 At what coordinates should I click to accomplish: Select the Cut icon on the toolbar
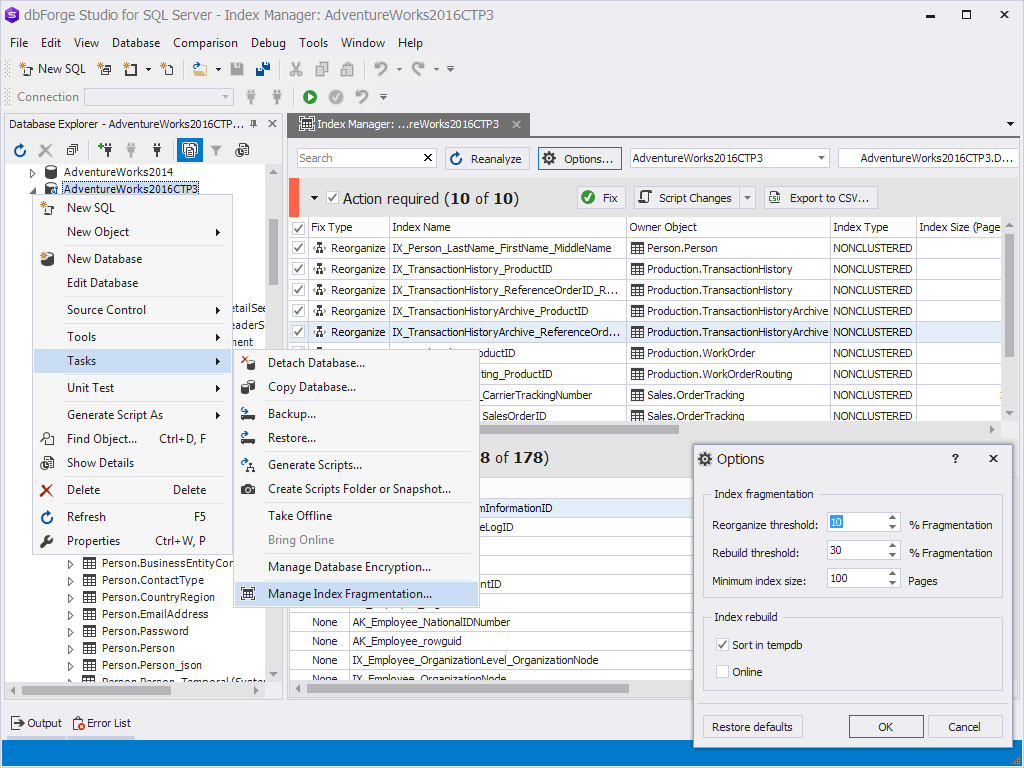(295, 68)
